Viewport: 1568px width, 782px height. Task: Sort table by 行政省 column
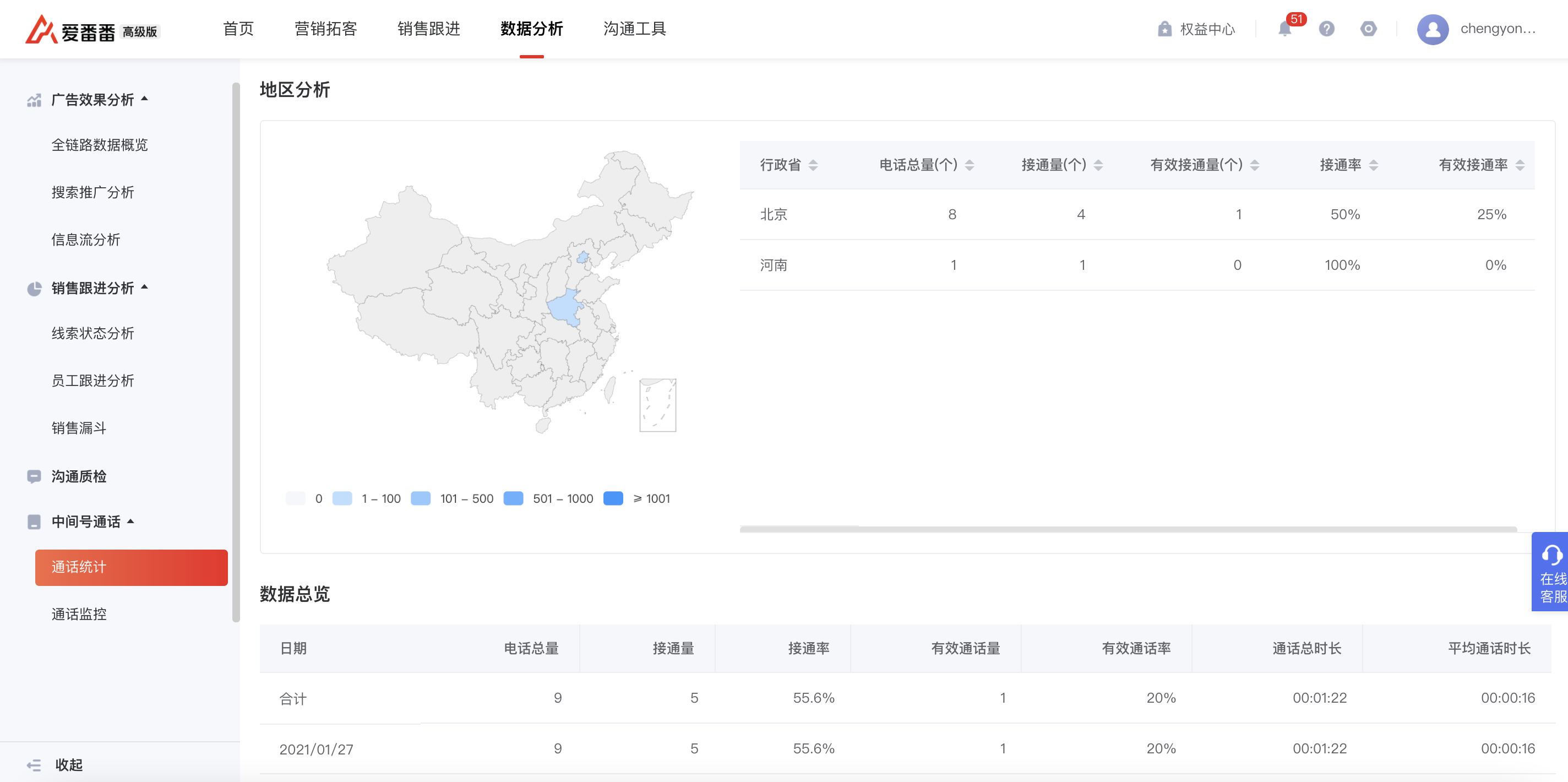813,165
